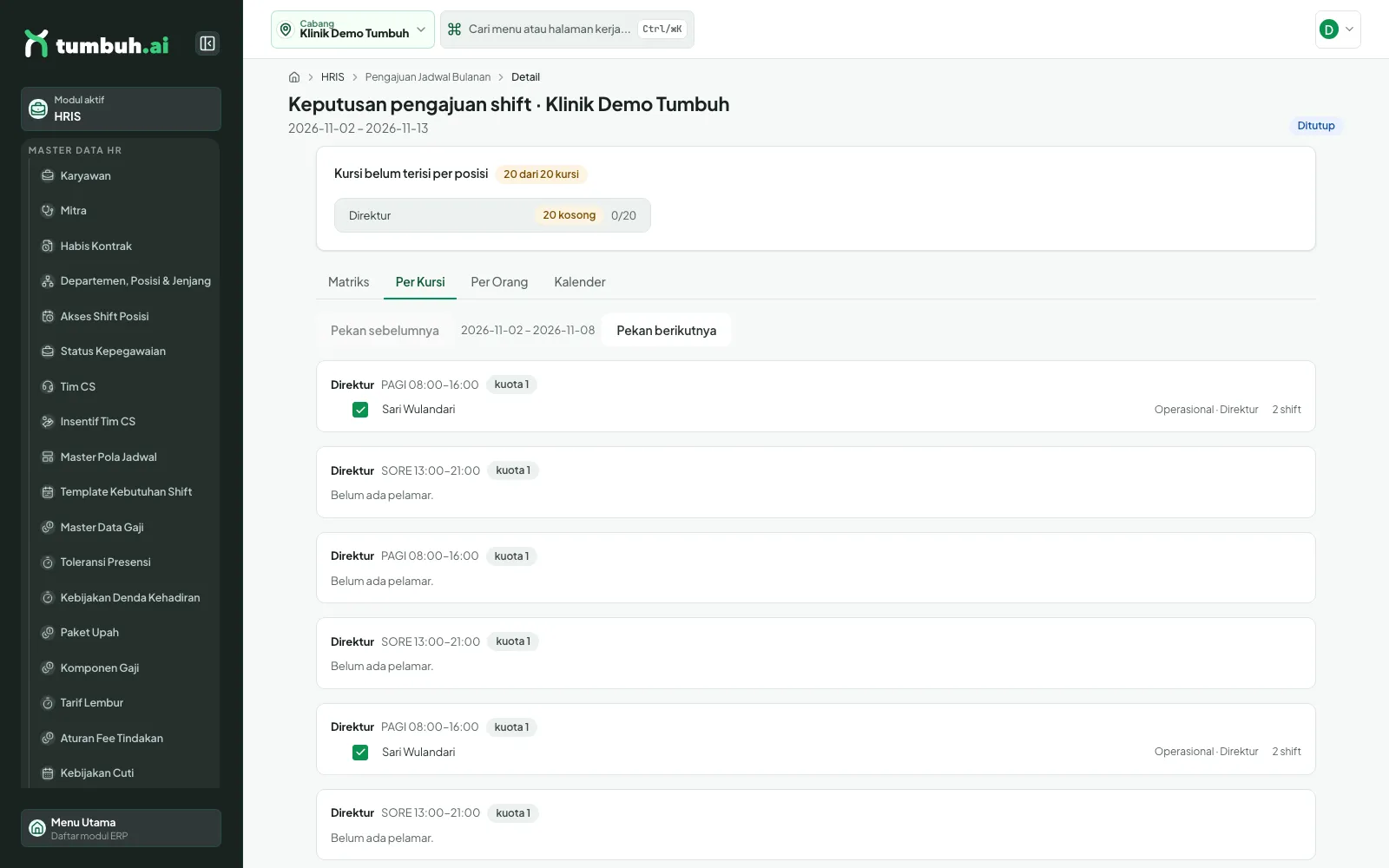Switch to the Per Orang tab
Viewport: 1389px width, 868px height.
tap(499, 282)
